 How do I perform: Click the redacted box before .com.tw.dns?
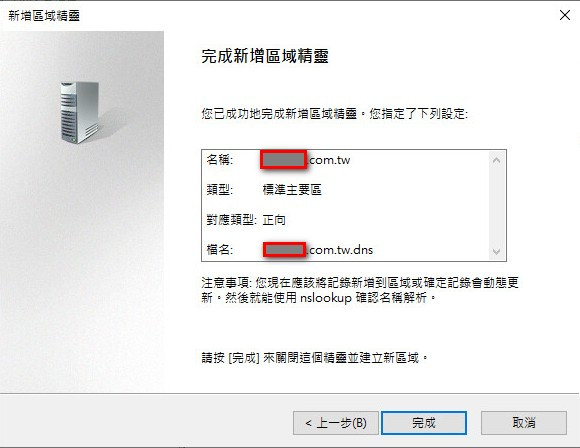pos(284,250)
